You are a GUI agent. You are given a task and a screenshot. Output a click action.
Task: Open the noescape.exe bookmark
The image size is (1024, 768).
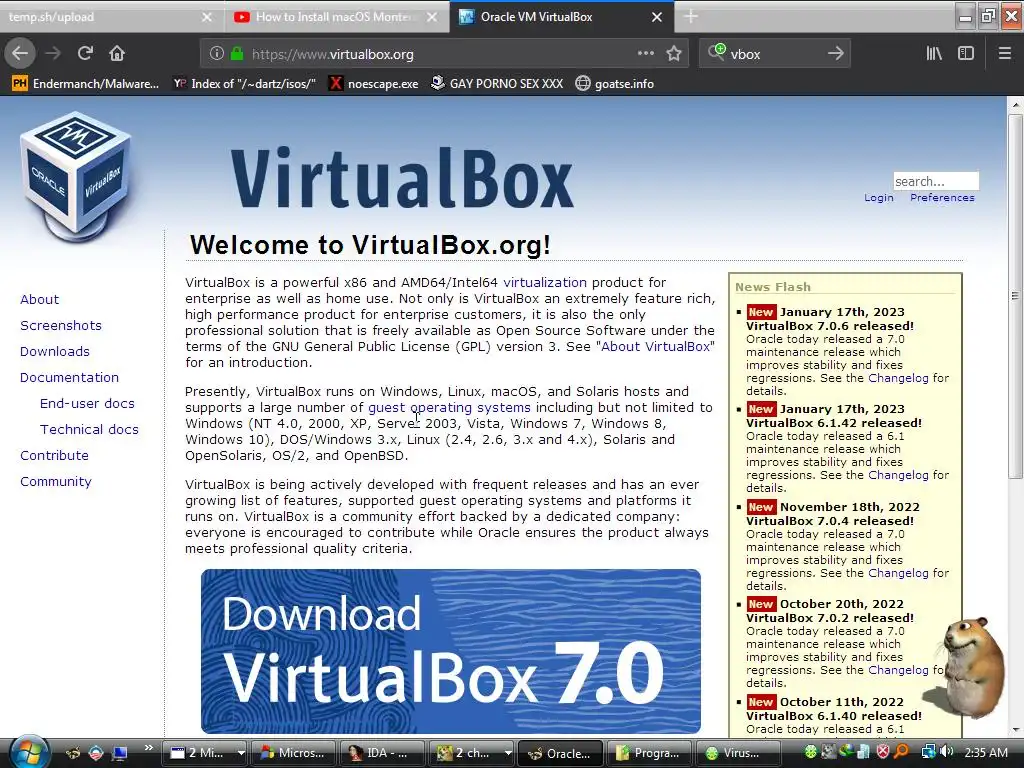[x=374, y=84]
